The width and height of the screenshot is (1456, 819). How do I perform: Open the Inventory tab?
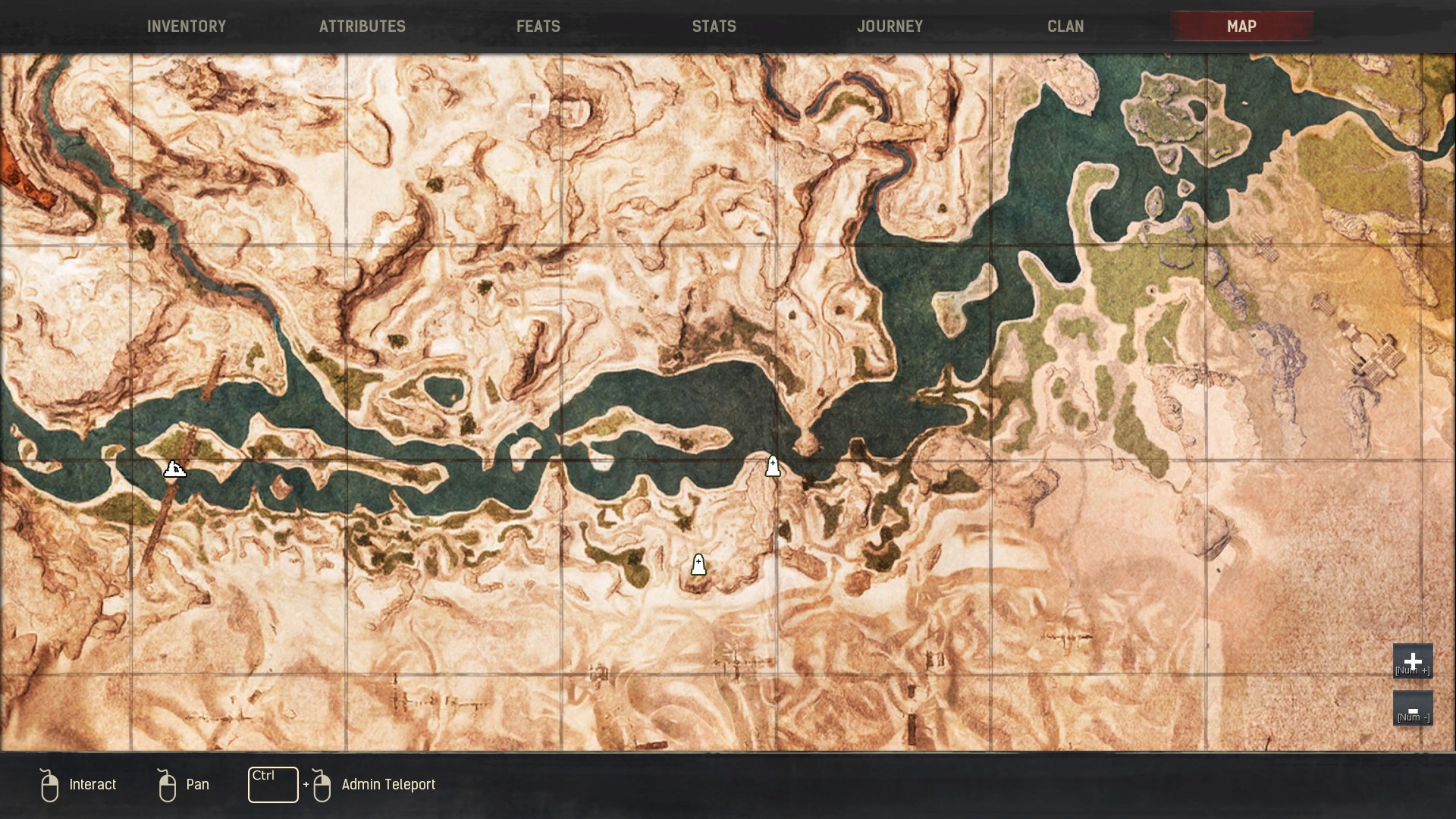187,27
